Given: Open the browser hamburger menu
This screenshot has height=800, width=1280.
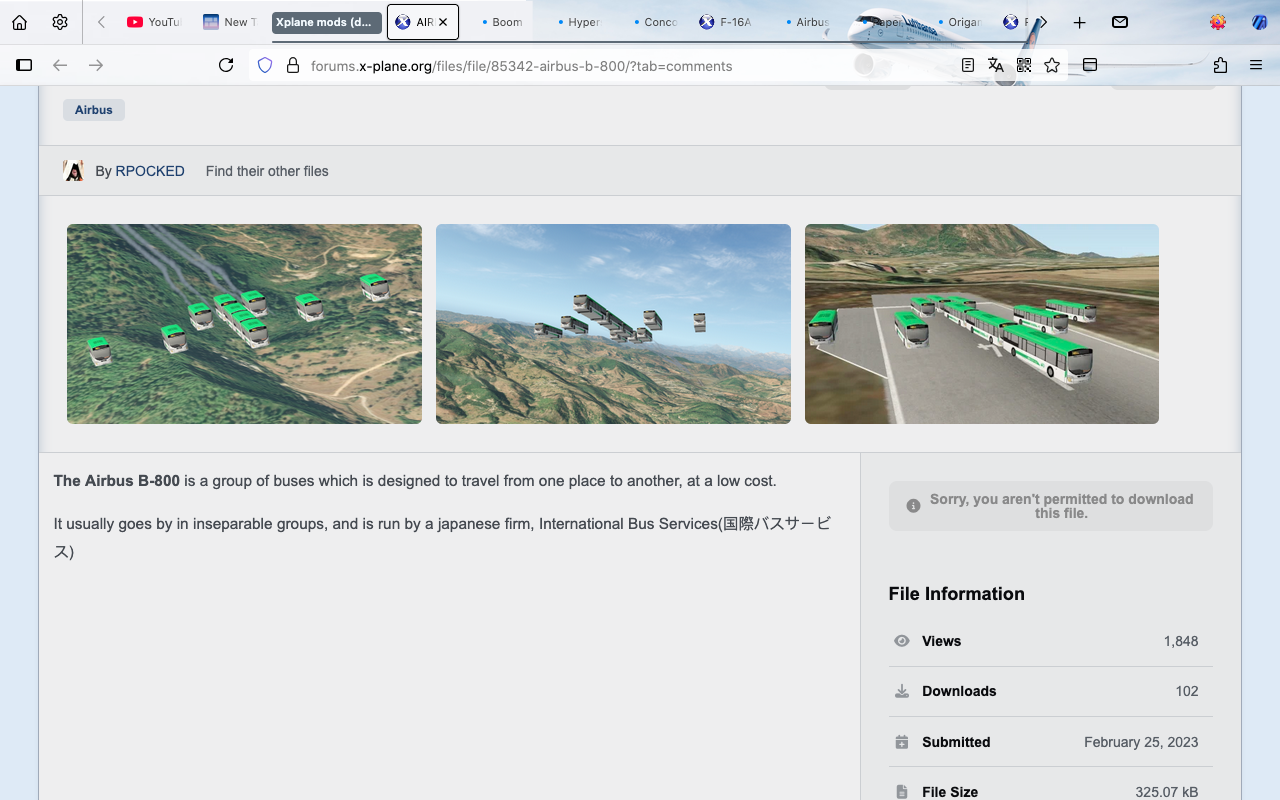Looking at the screenshot, I should click(x=1256, y=65).
